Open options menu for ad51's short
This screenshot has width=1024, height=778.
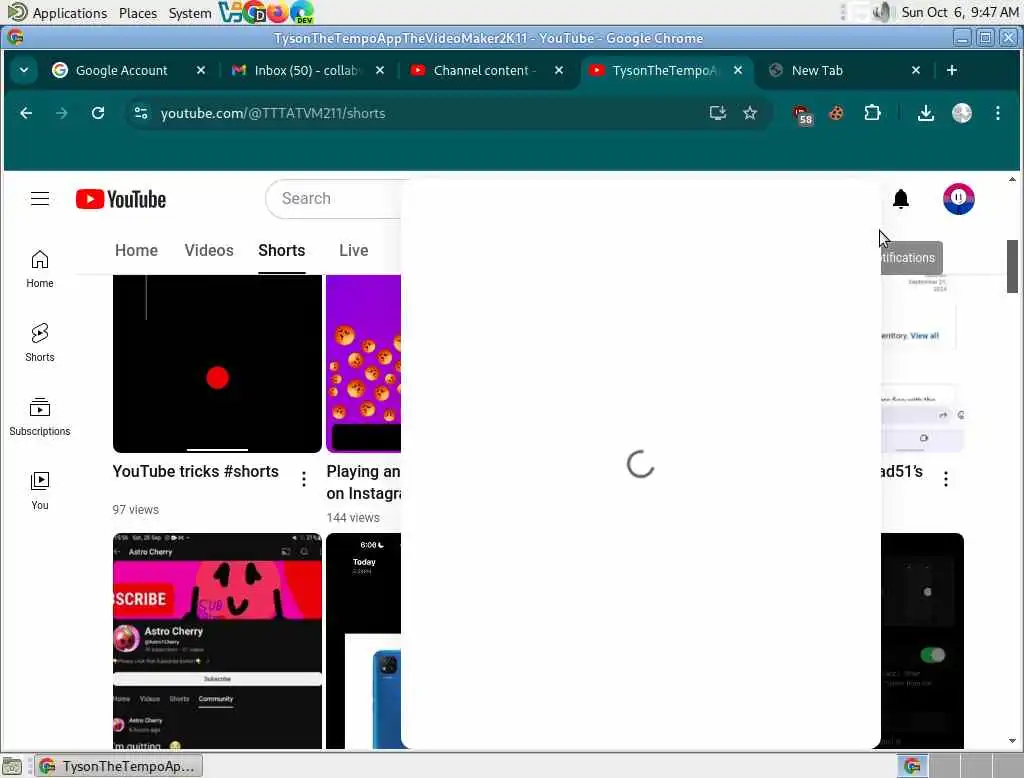coord(946,479)
